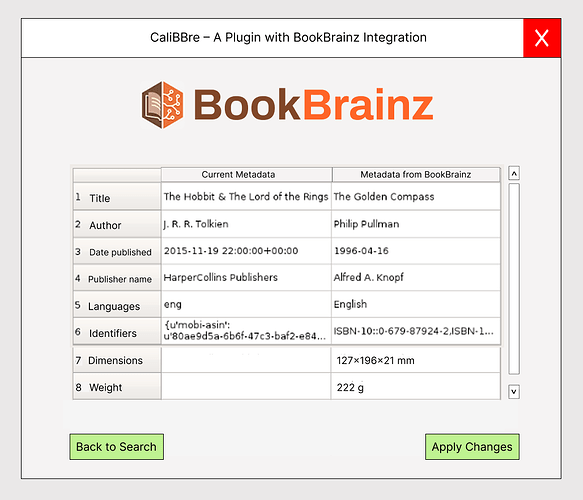Click the HarperCollins Publishers cell
The image size is (583, 500).
[x=246, y=278]
